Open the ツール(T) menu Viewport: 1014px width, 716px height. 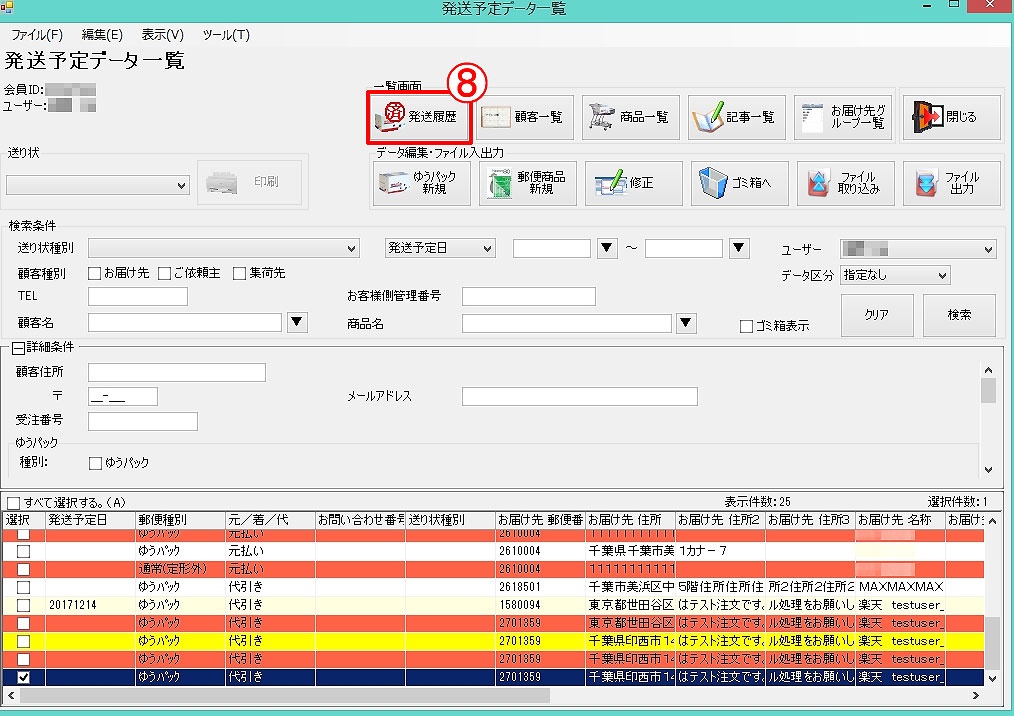tap(226, 35)
